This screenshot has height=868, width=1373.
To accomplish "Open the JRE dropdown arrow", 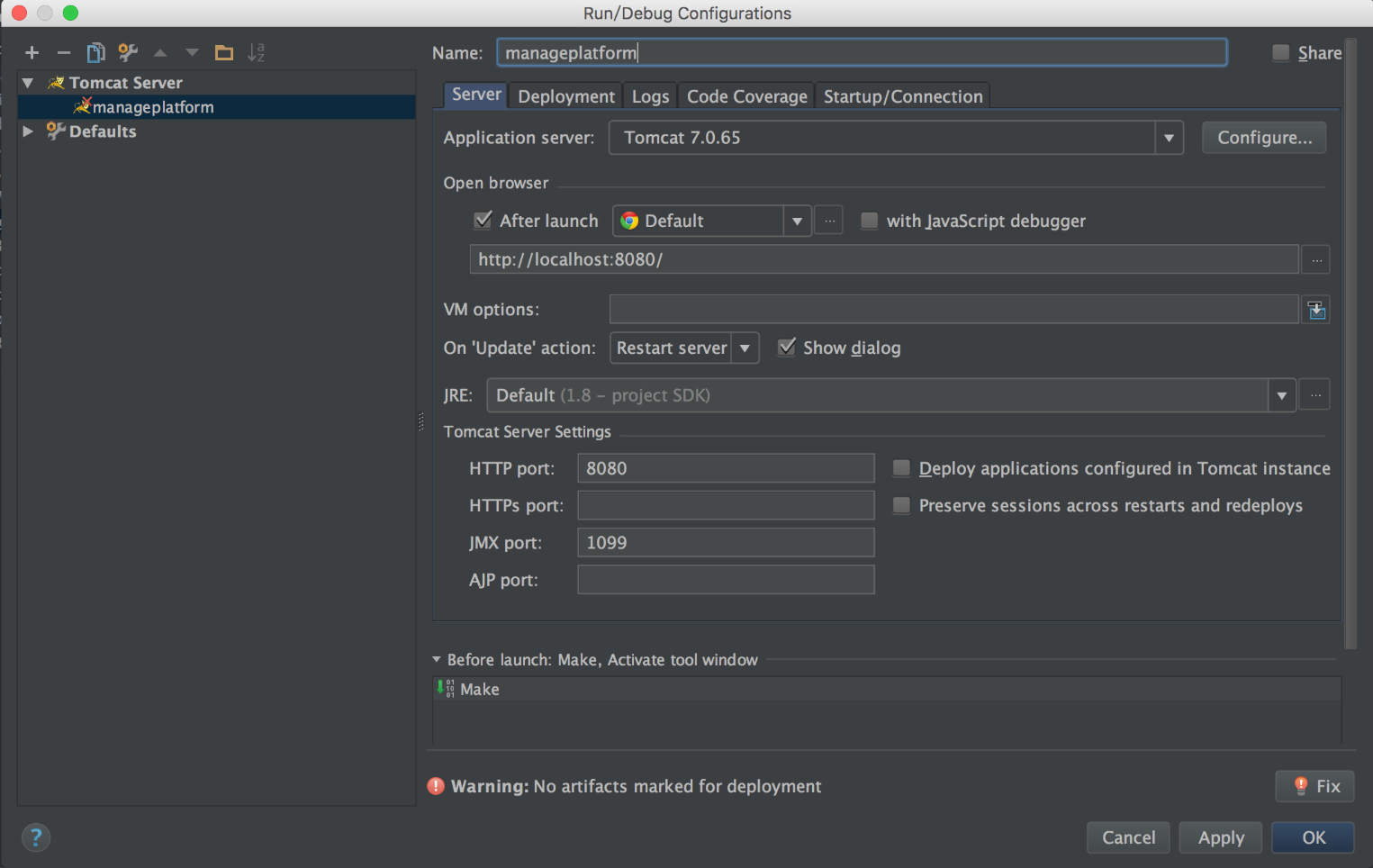I will 1281,395.
